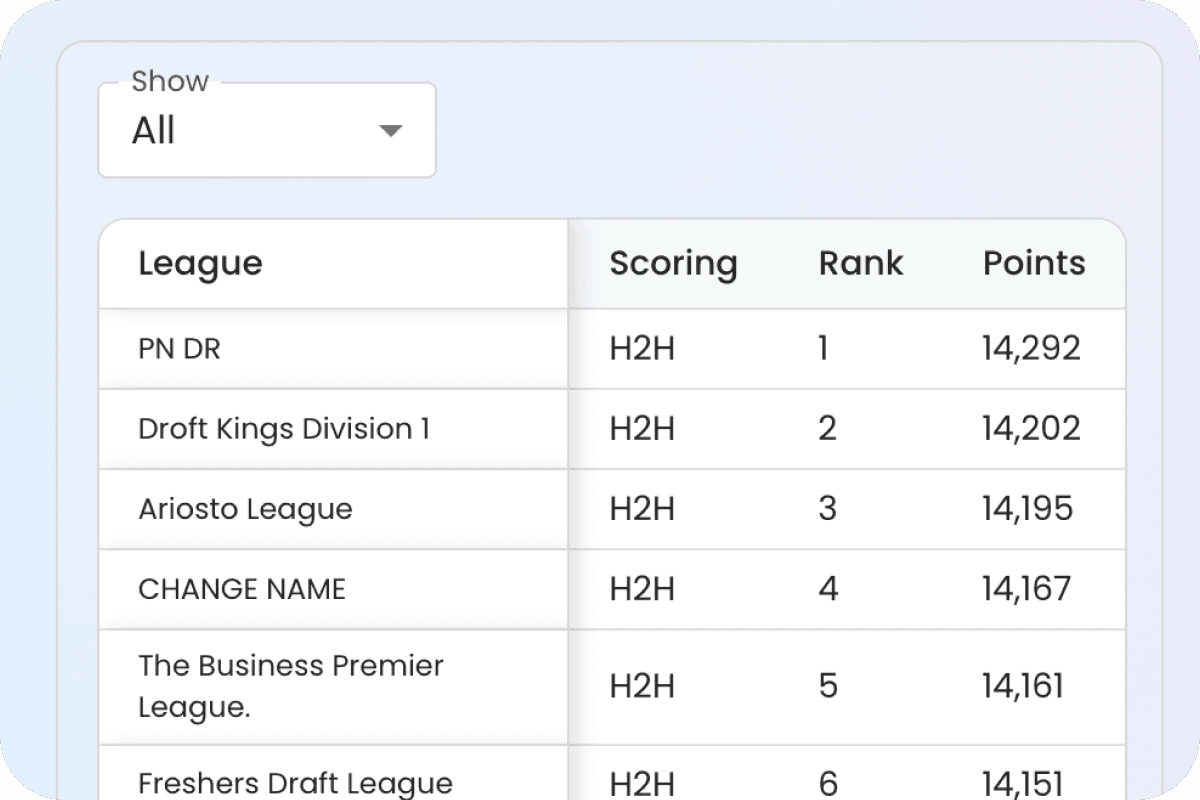Click the dropdown chevron beside All
The height and width of the screenshot is (800, 1200).
point(391,130)
